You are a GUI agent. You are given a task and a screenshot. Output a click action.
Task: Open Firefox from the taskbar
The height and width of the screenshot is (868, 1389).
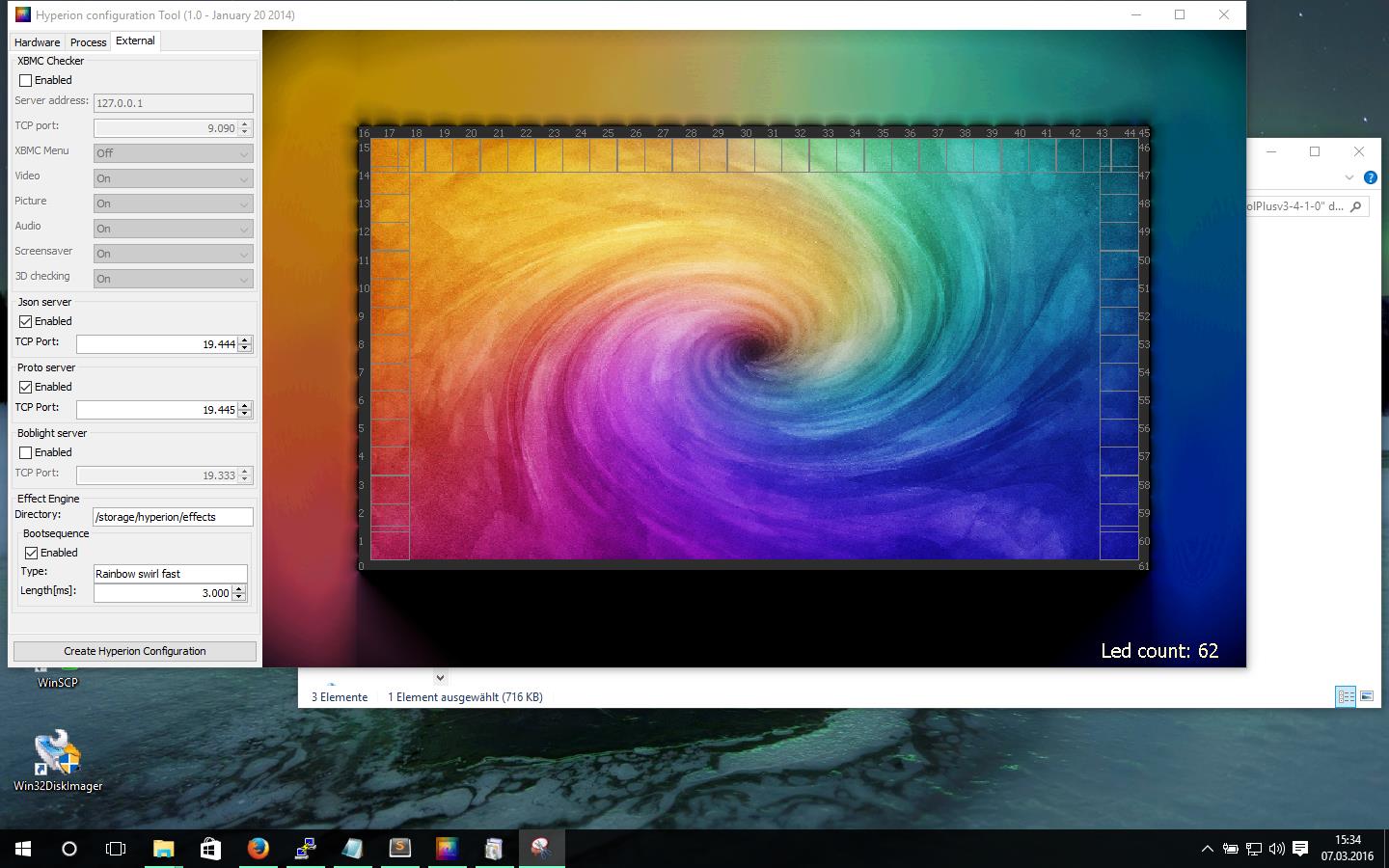pos(258,849)
